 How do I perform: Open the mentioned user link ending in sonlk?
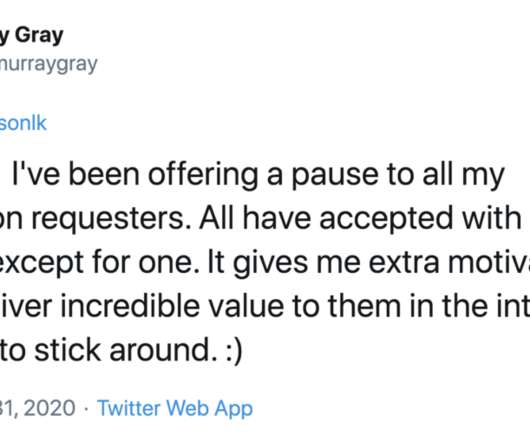coord(23,123)
